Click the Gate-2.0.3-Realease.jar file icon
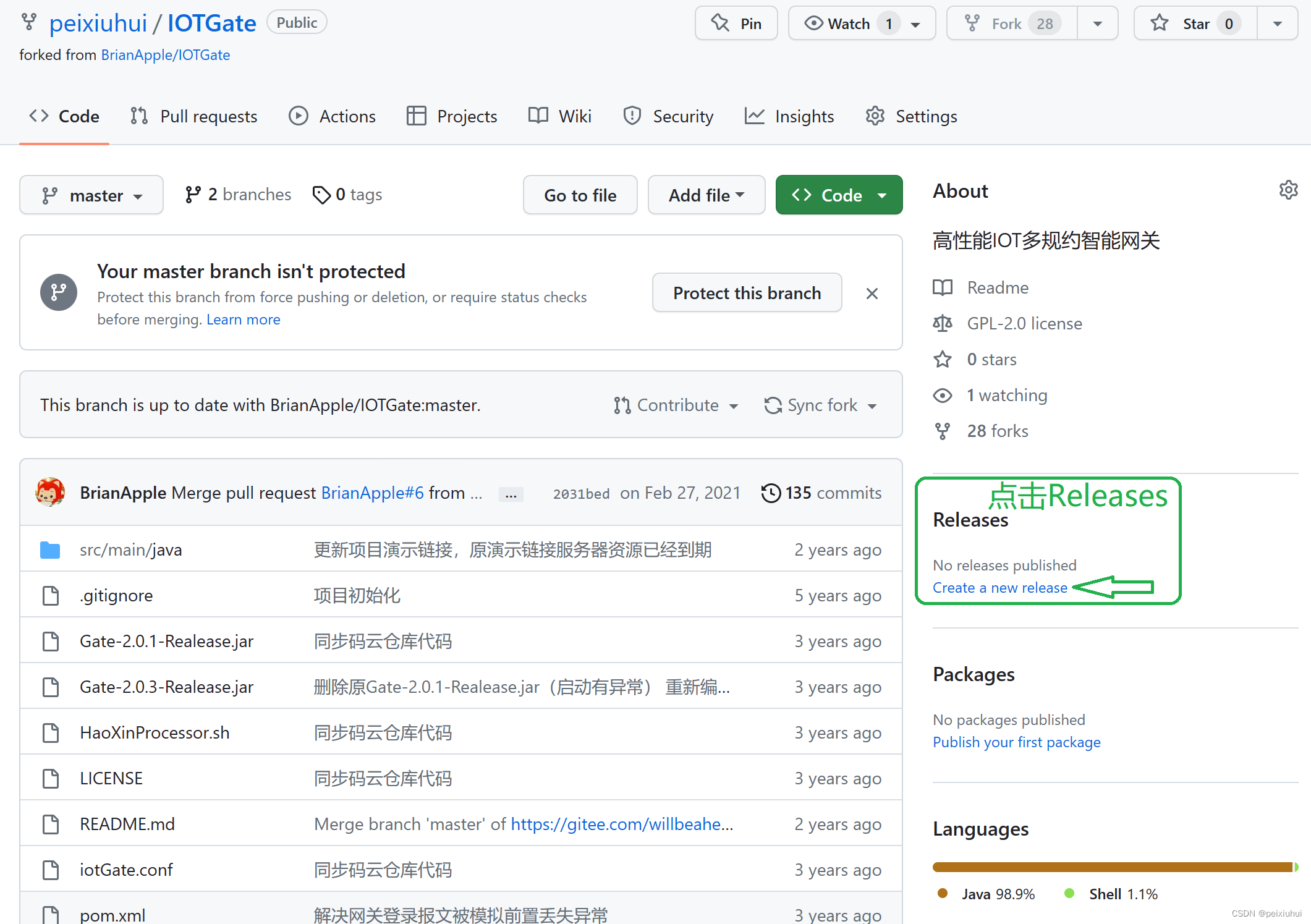 (x=50, y=687)
